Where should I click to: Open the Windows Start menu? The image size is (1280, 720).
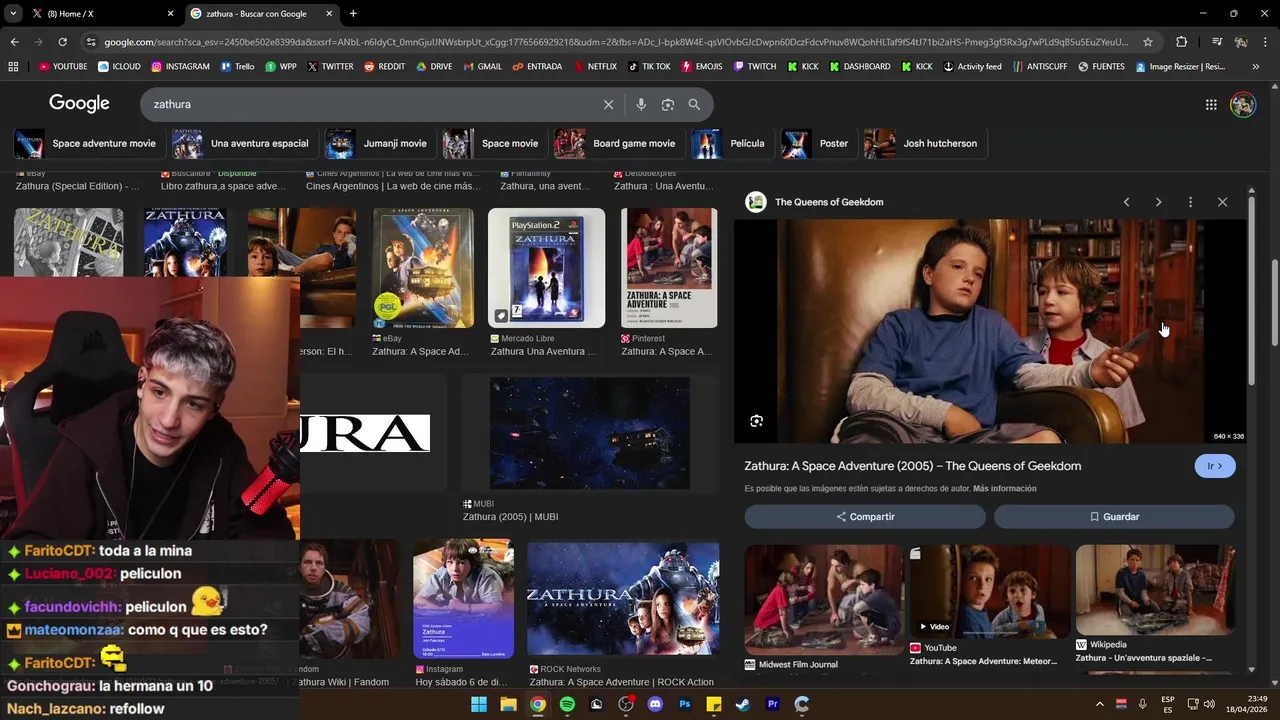coord(479,704)
